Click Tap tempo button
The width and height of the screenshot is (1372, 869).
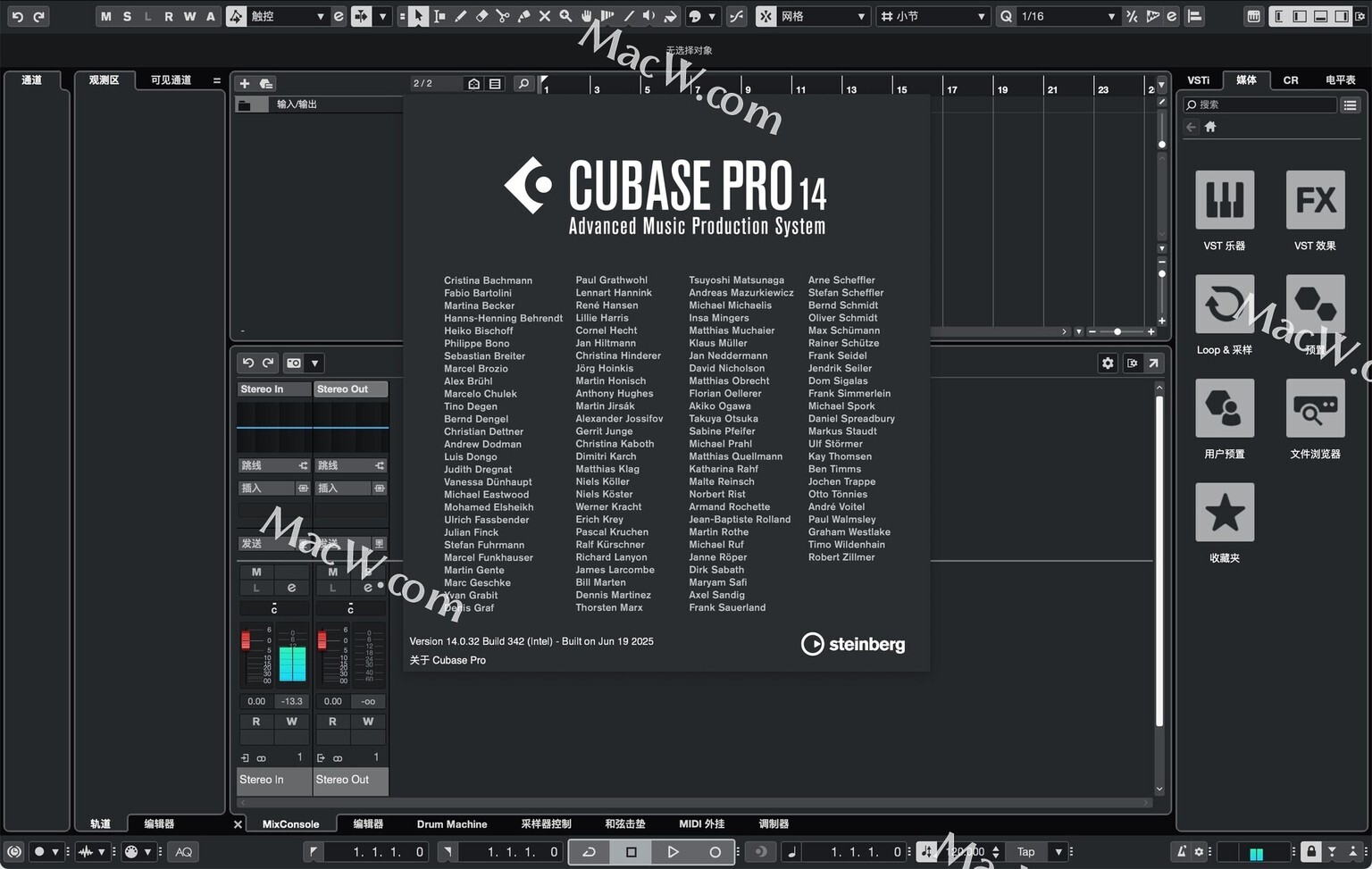click(1025, 852)
